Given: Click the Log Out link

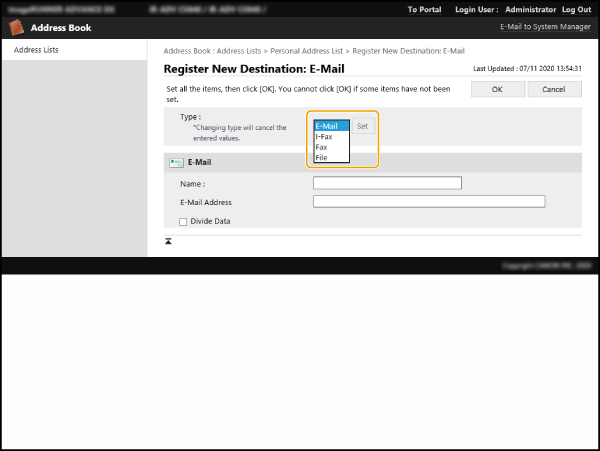Looking at the screenshot, I should tap(576, 9).
